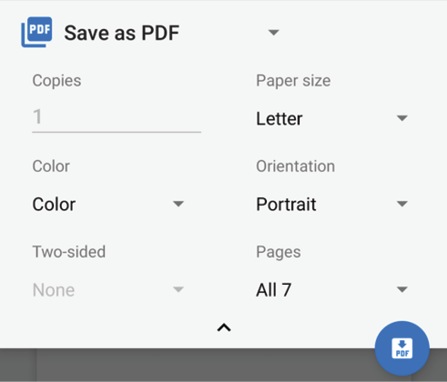Click the None two-sided value
The height and width of the screenshot is (382, 447).
click(54, 290)
